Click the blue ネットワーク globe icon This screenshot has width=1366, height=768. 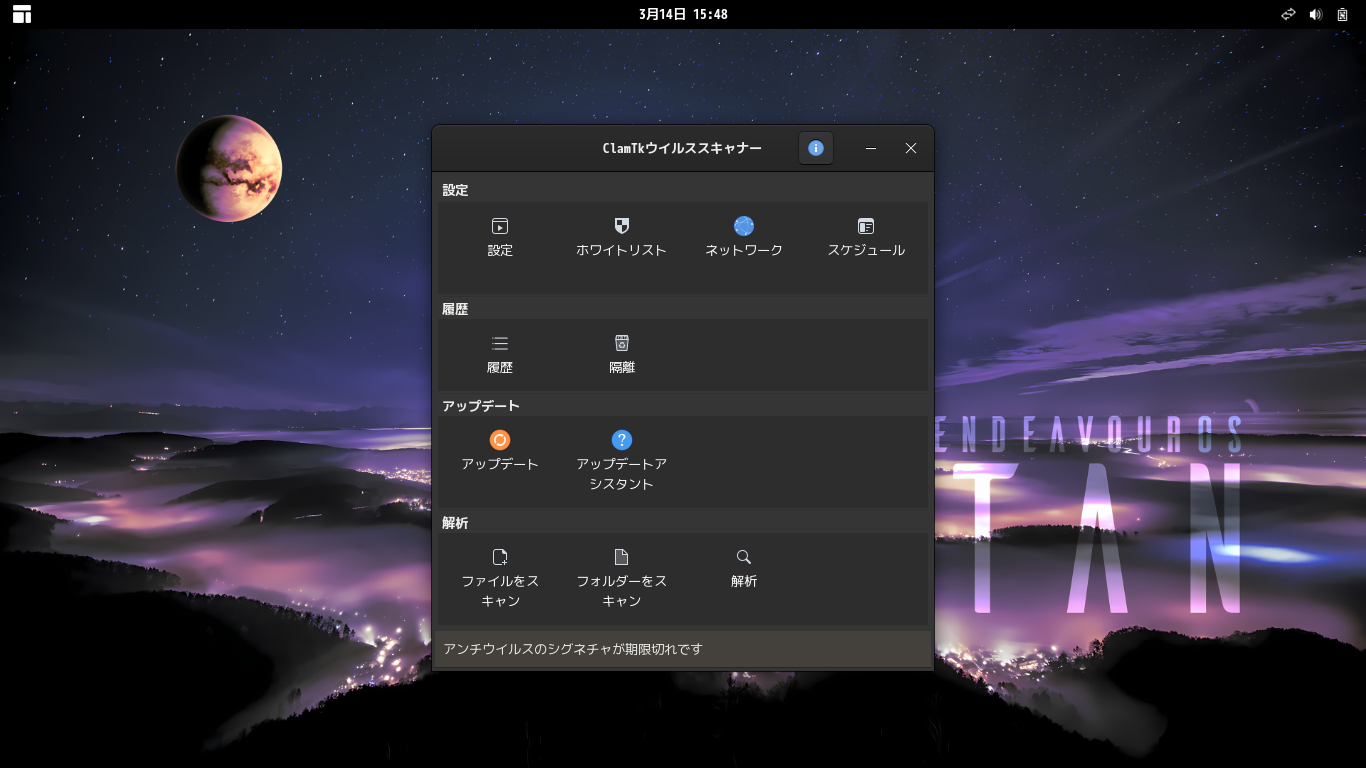click(743, 226)
